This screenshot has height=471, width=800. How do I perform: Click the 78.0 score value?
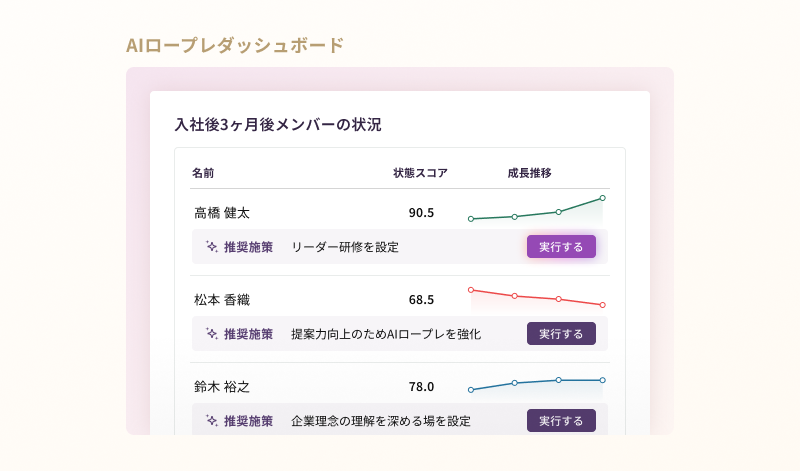pyautogui.click(x=421, y=386)
